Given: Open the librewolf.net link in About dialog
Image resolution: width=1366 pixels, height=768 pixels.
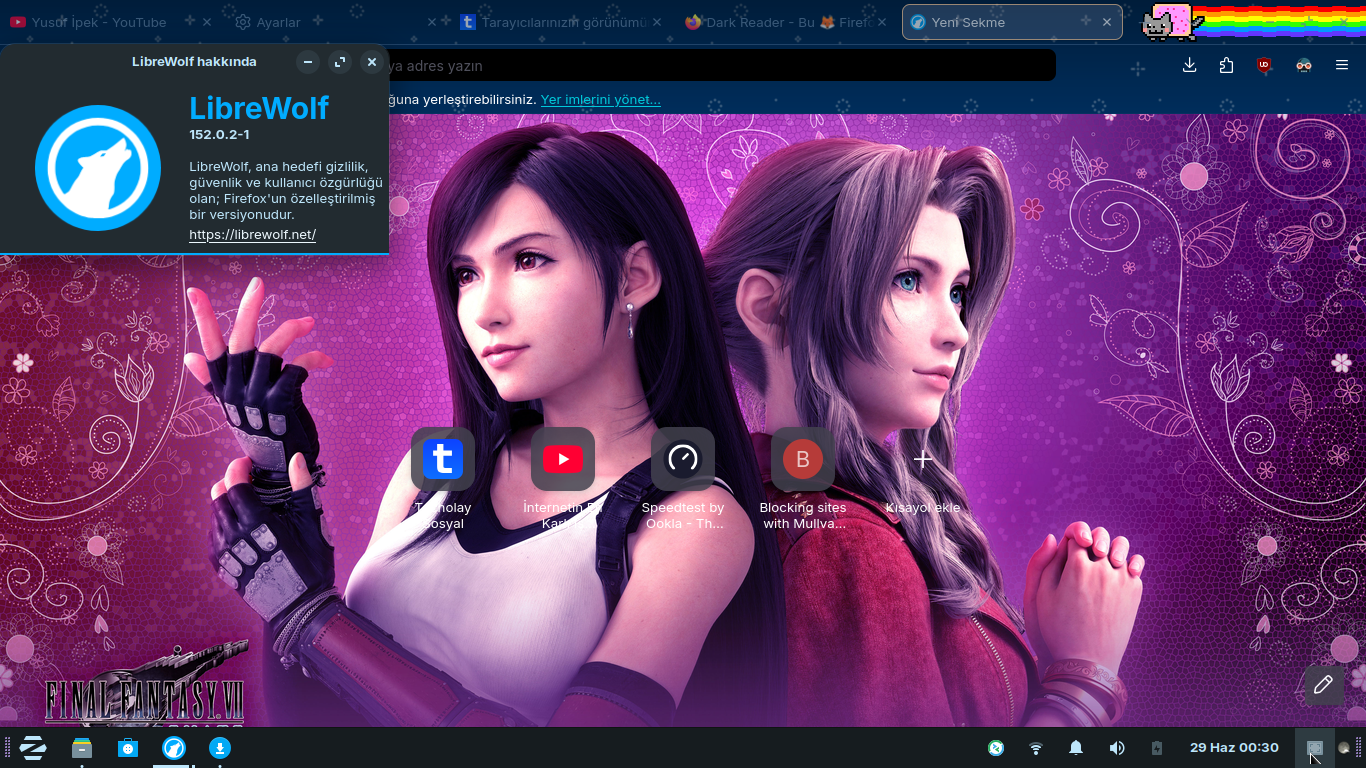Looking at the screenshot, I should tap(252, 235).
